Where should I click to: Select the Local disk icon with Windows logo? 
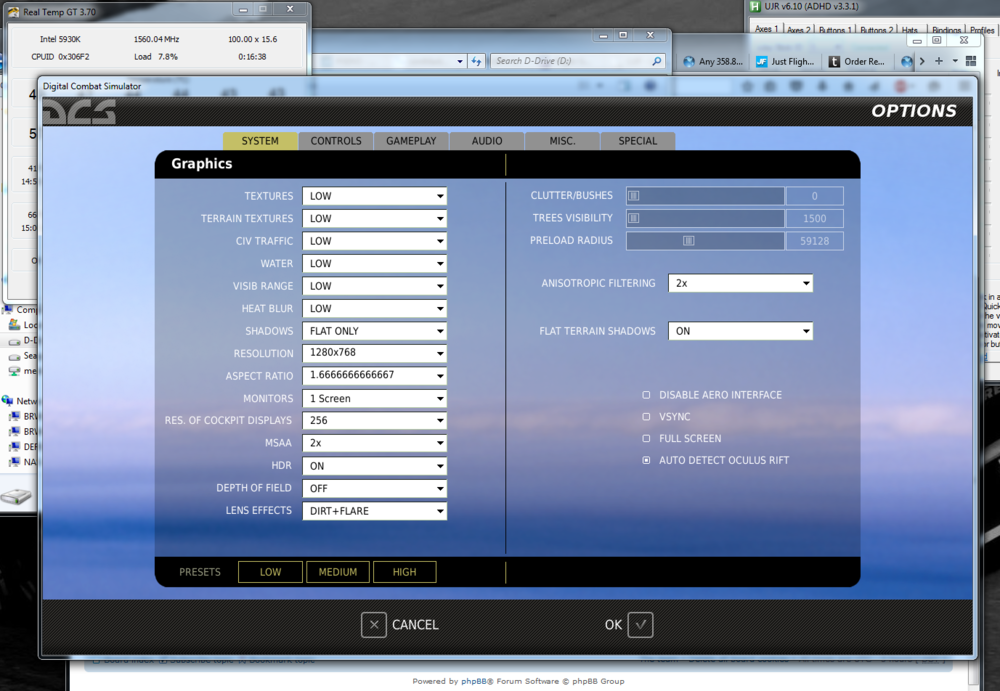tap(14, 325)
